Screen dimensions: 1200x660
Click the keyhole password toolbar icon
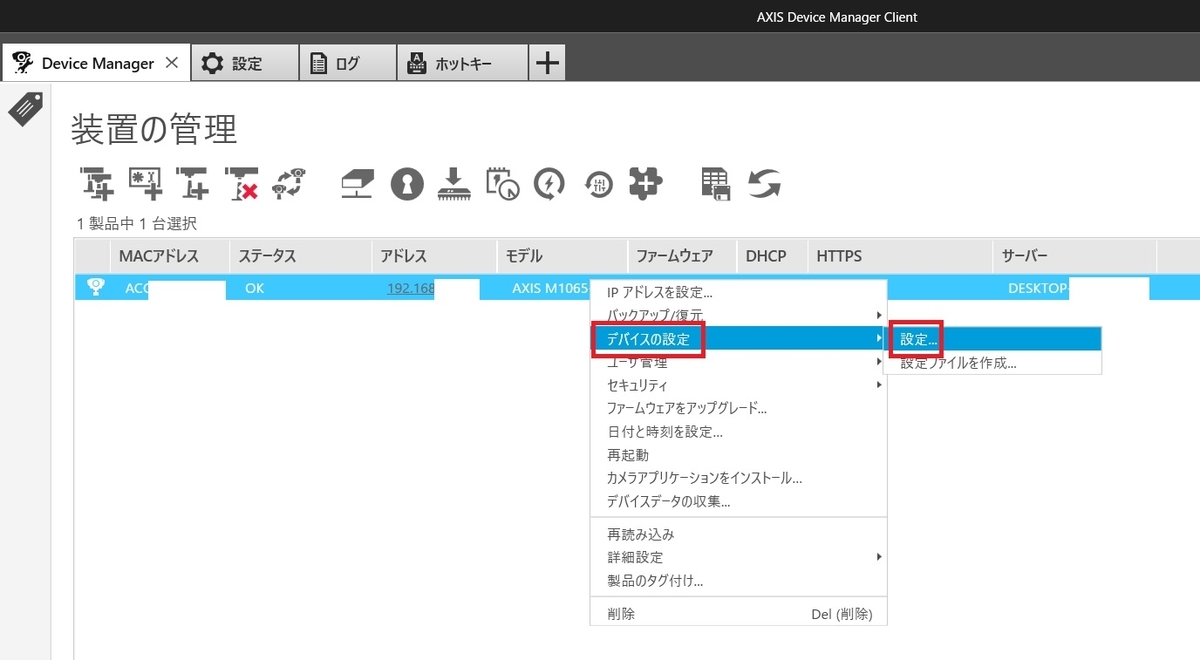pos(407,183)
